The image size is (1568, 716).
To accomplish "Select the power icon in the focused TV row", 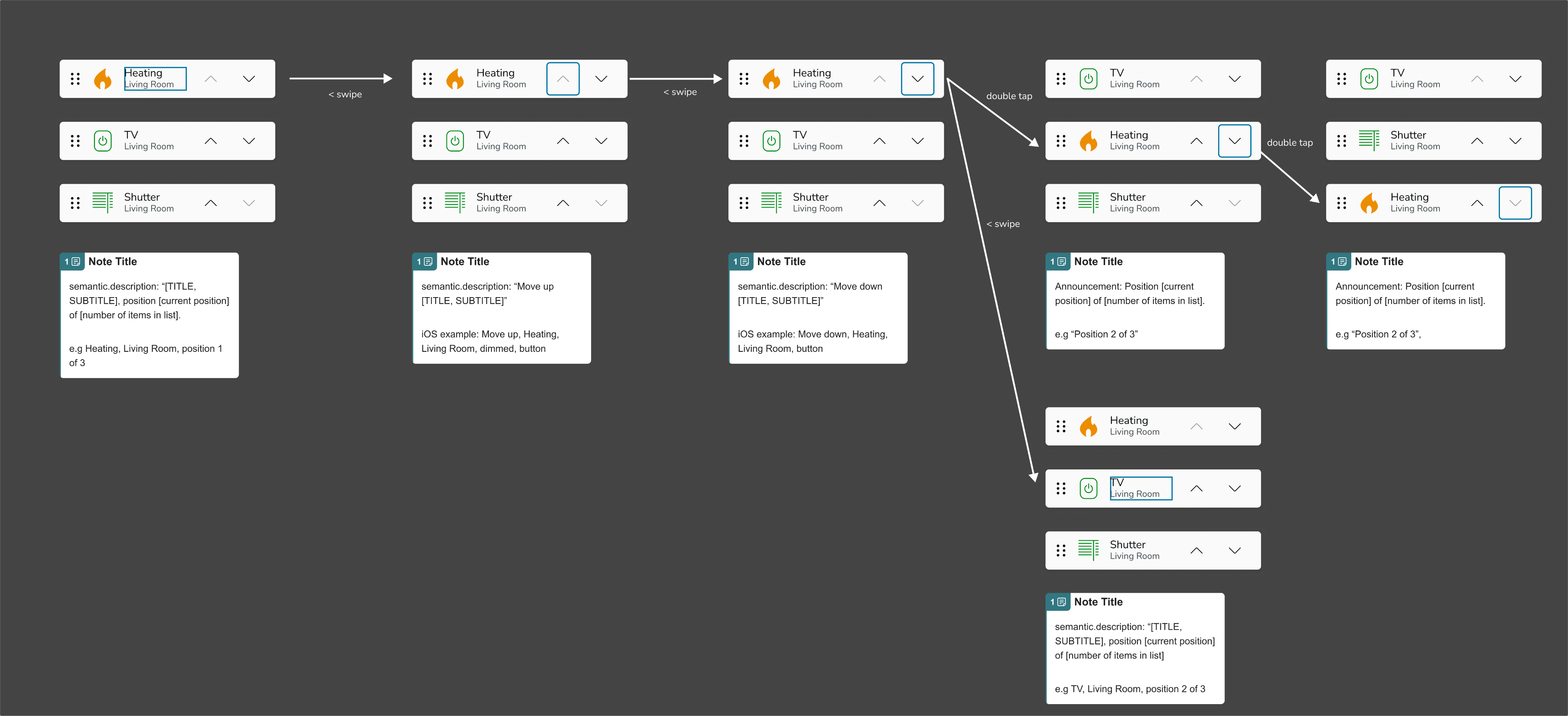I will coord(1088,488).
